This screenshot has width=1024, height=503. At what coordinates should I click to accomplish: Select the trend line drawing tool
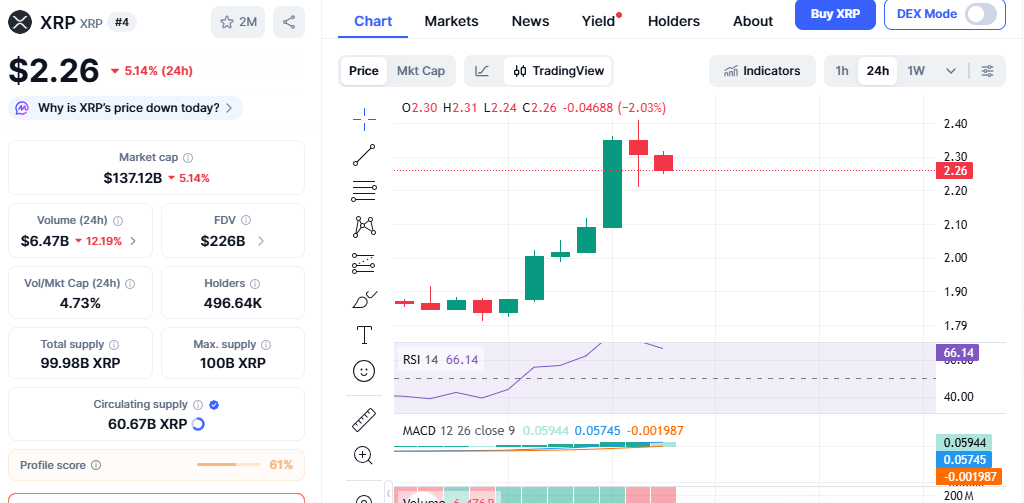pos(364,155)
